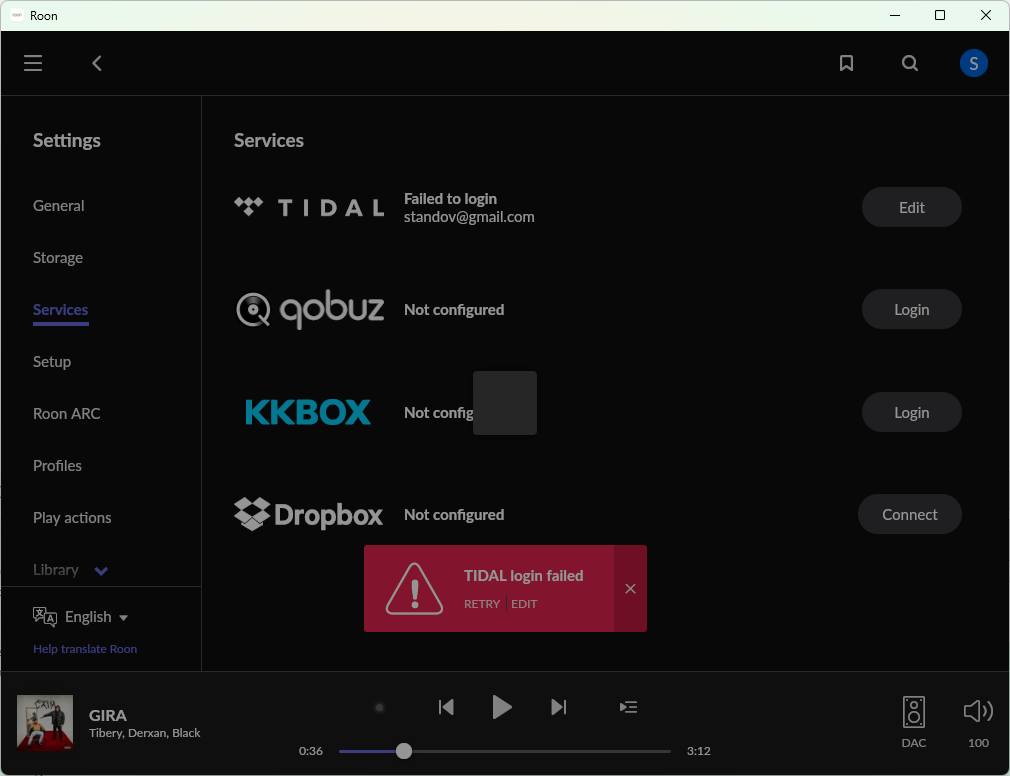Image resolution: width=1010 pixels, height=776 pixels.
Task: Click Login next to Qobuz
Action: click(x=911, y=309)
